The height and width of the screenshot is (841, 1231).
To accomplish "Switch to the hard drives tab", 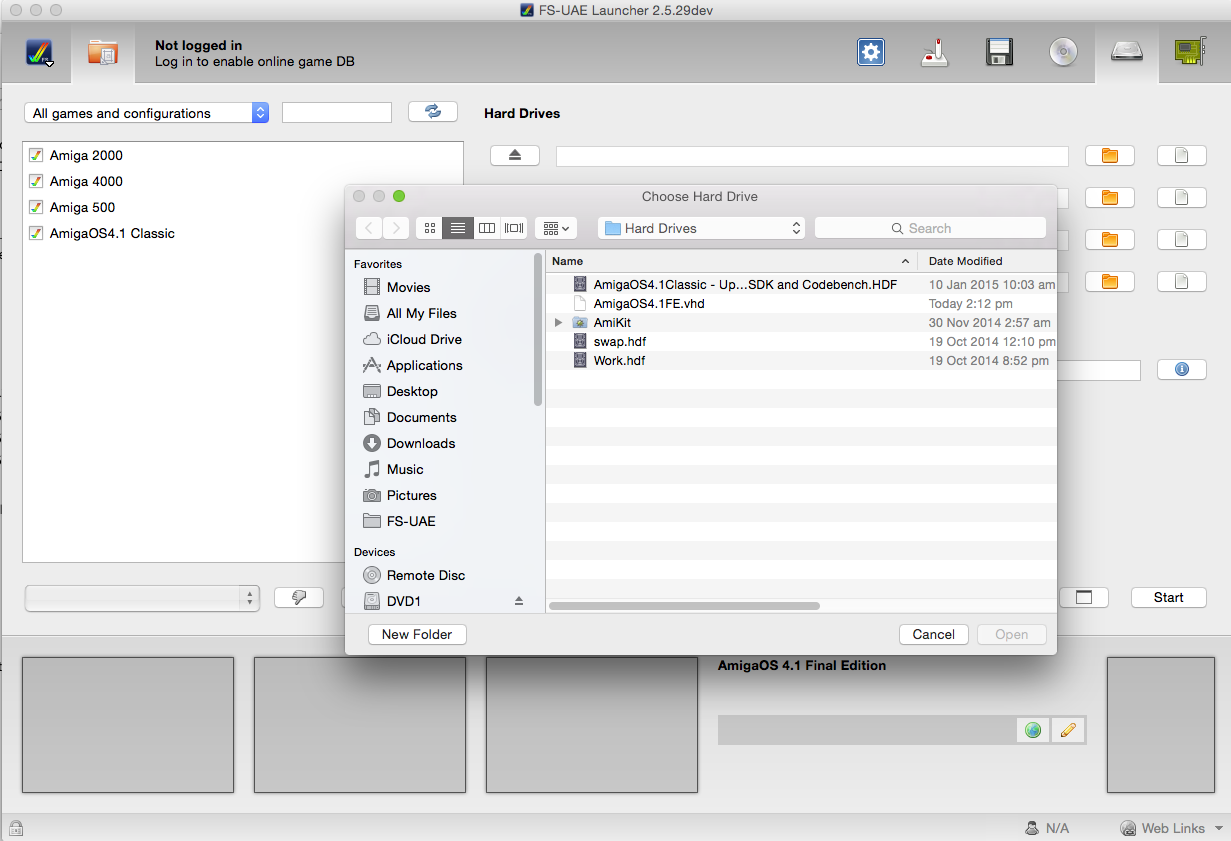I will point(1127,52).
